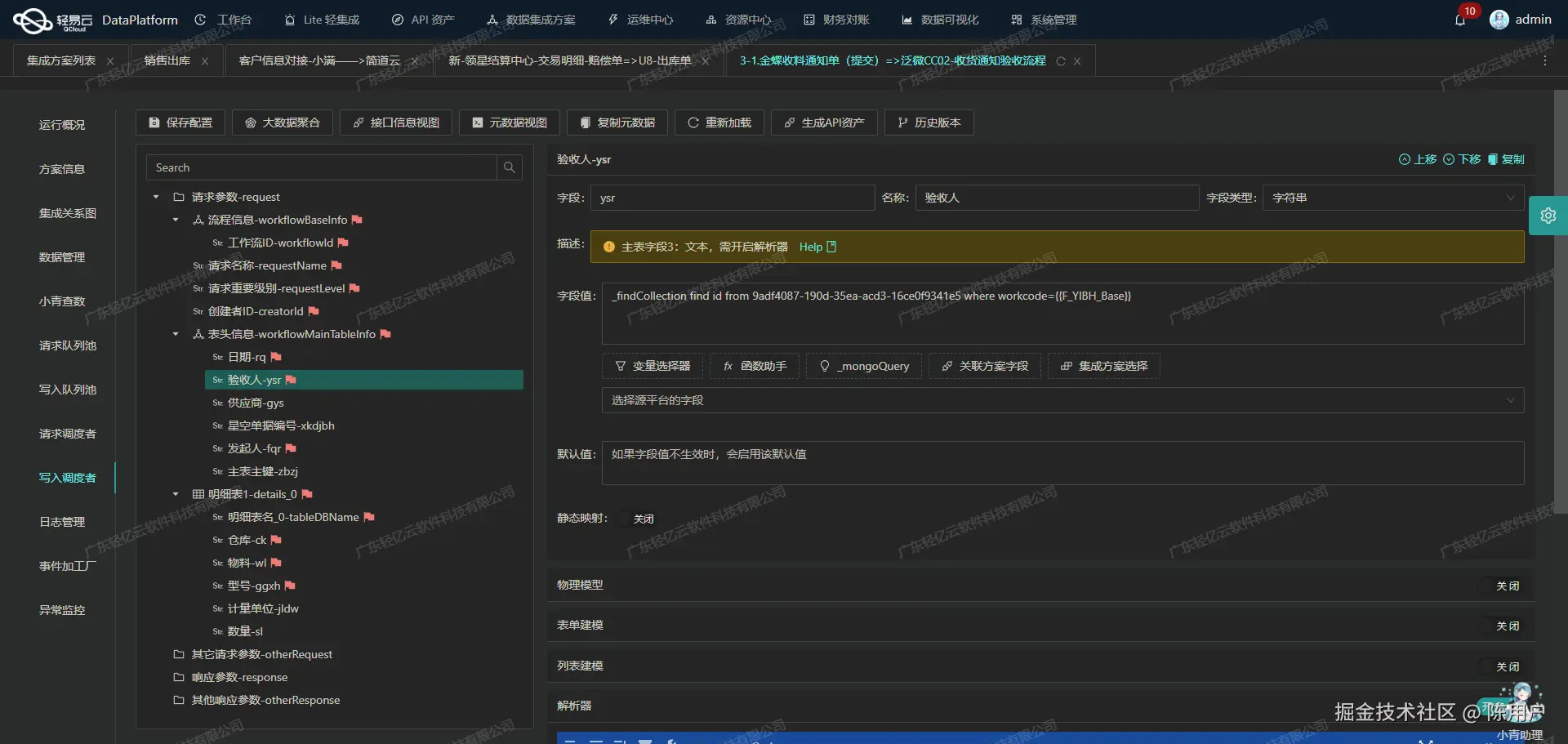Open 关联方案字段 related scheme fields

(x=984, y=366)
